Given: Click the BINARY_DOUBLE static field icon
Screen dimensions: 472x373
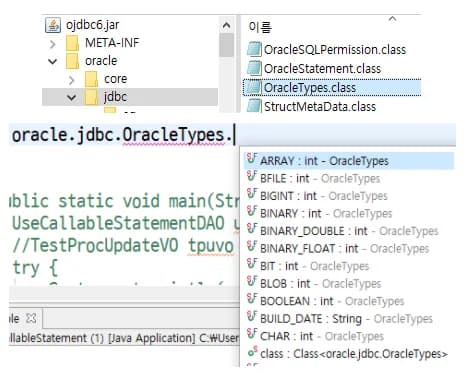Looking at the screenshot, I should pos(252,229).
